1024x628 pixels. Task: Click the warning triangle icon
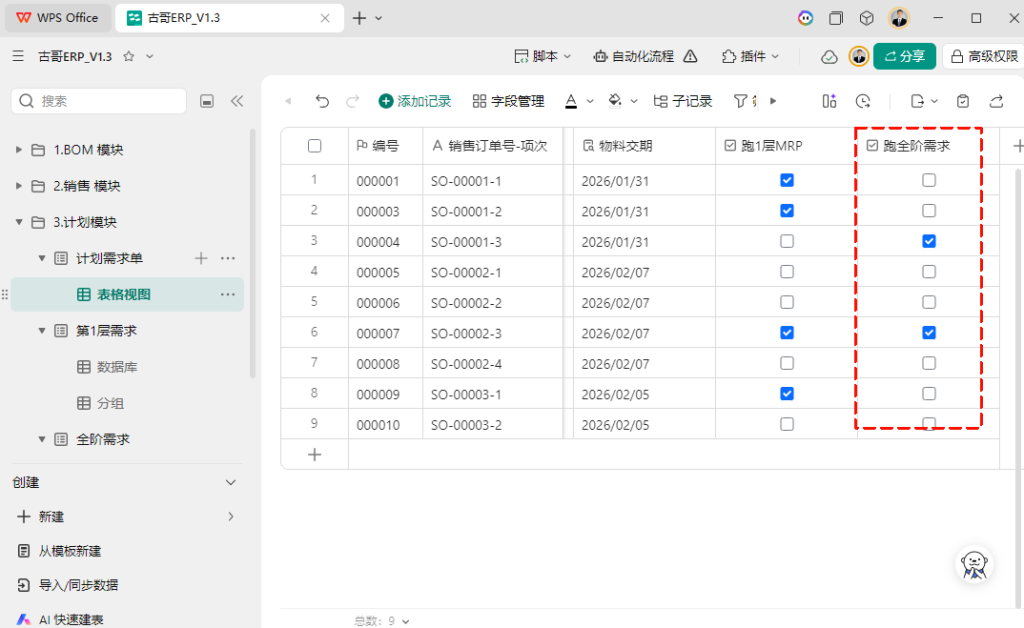pyautogui.click(x=690, y=56)
